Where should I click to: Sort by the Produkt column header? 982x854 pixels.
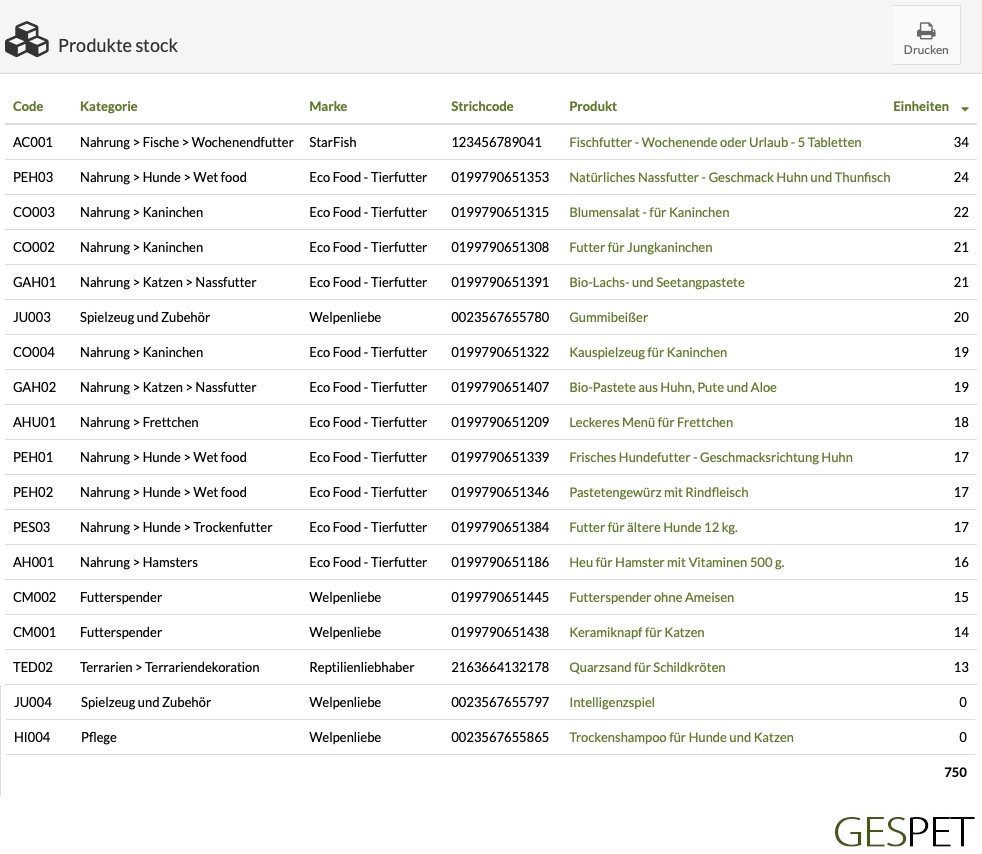click(x=593, y=106)
